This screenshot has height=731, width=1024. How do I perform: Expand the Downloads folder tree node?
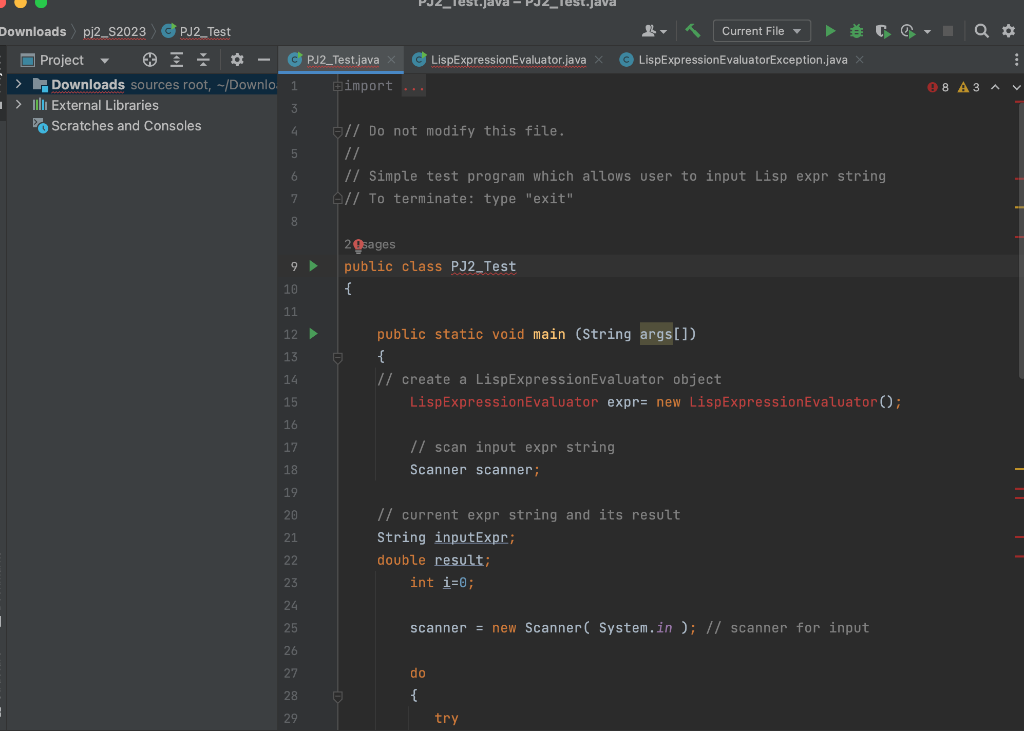18,85
